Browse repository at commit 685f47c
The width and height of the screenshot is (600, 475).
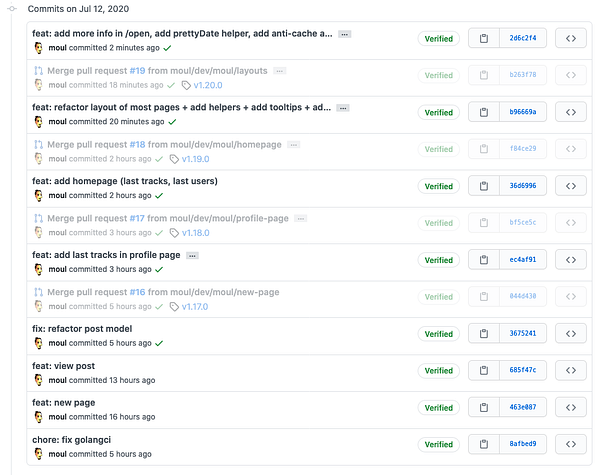[x=571, y=370]
